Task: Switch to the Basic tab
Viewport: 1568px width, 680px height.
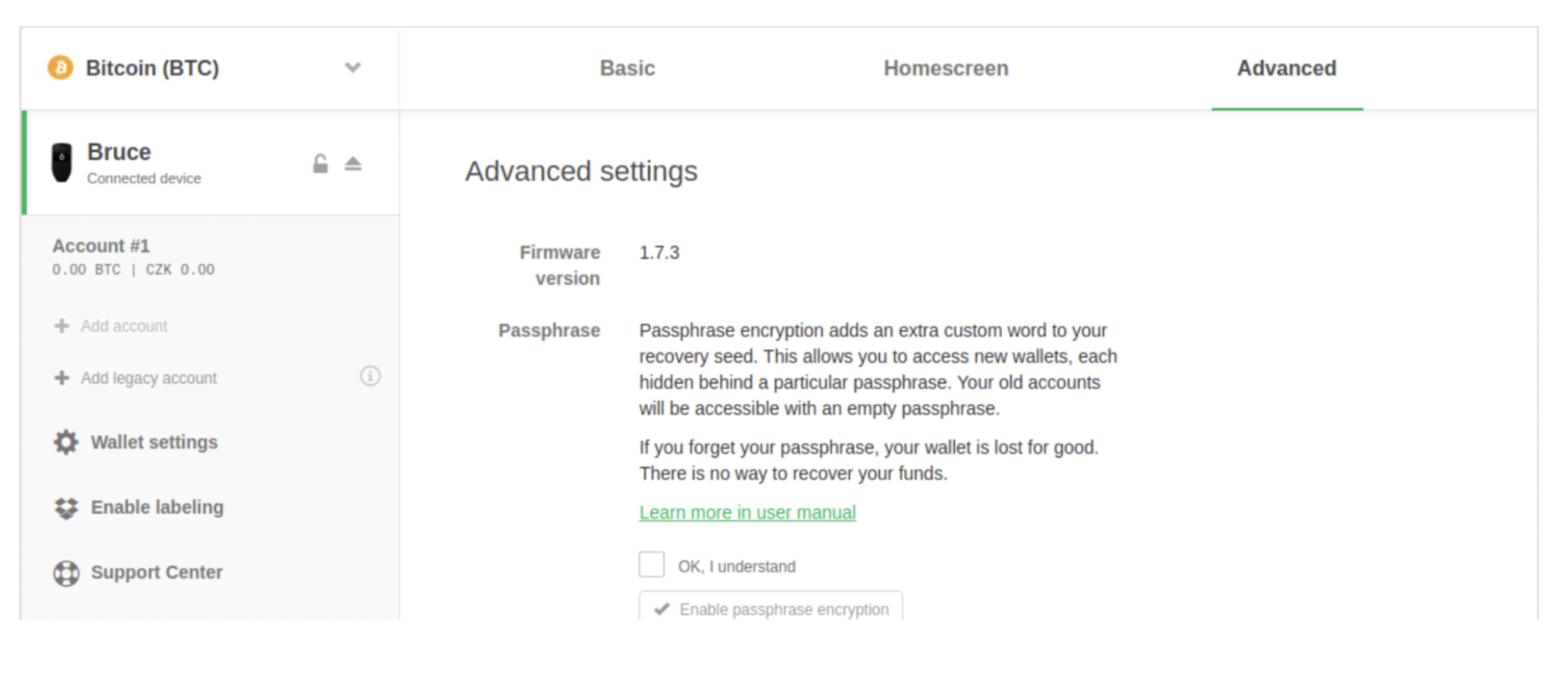Action: tap(627, 68)
